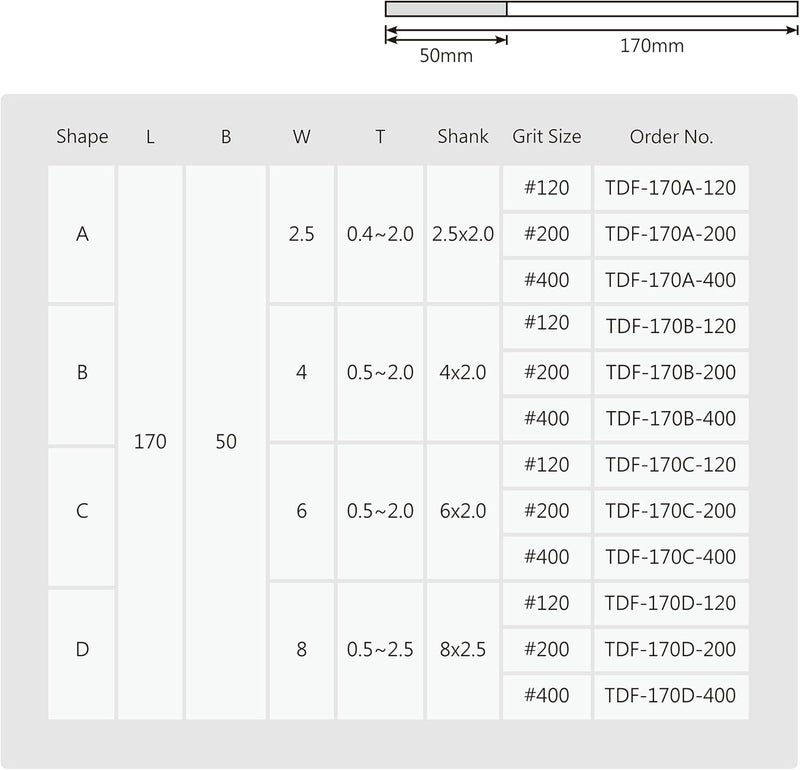Select the TDF-170C-120 order cell
Screen dimensions: 800x770
pyautogui.click(x=670, y=465)
